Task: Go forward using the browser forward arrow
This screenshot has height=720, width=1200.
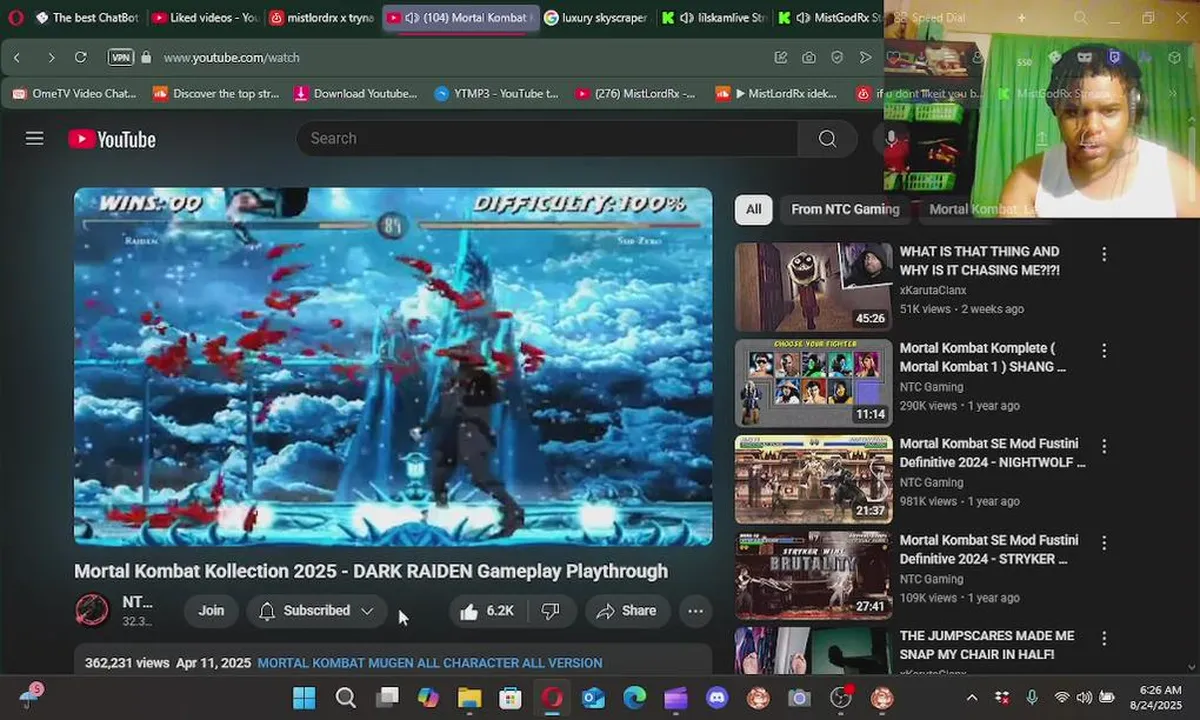Action: pos(51,58)
